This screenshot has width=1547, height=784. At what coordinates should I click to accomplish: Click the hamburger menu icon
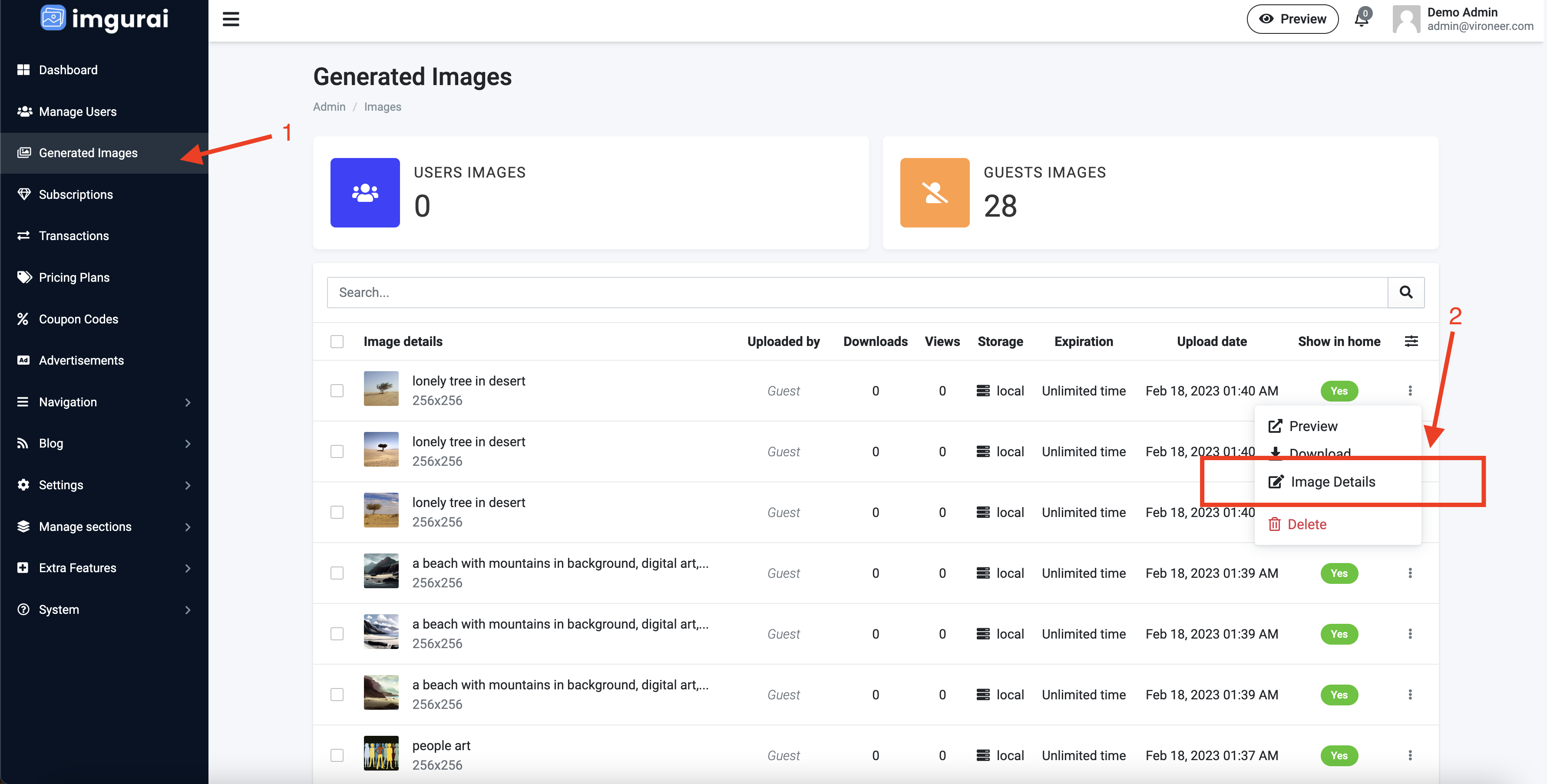point(231,19)
